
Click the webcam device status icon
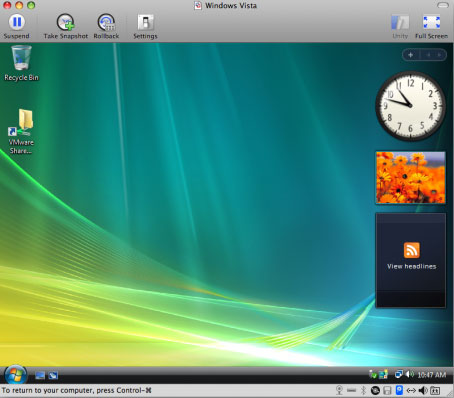click(x=339, y=390)
